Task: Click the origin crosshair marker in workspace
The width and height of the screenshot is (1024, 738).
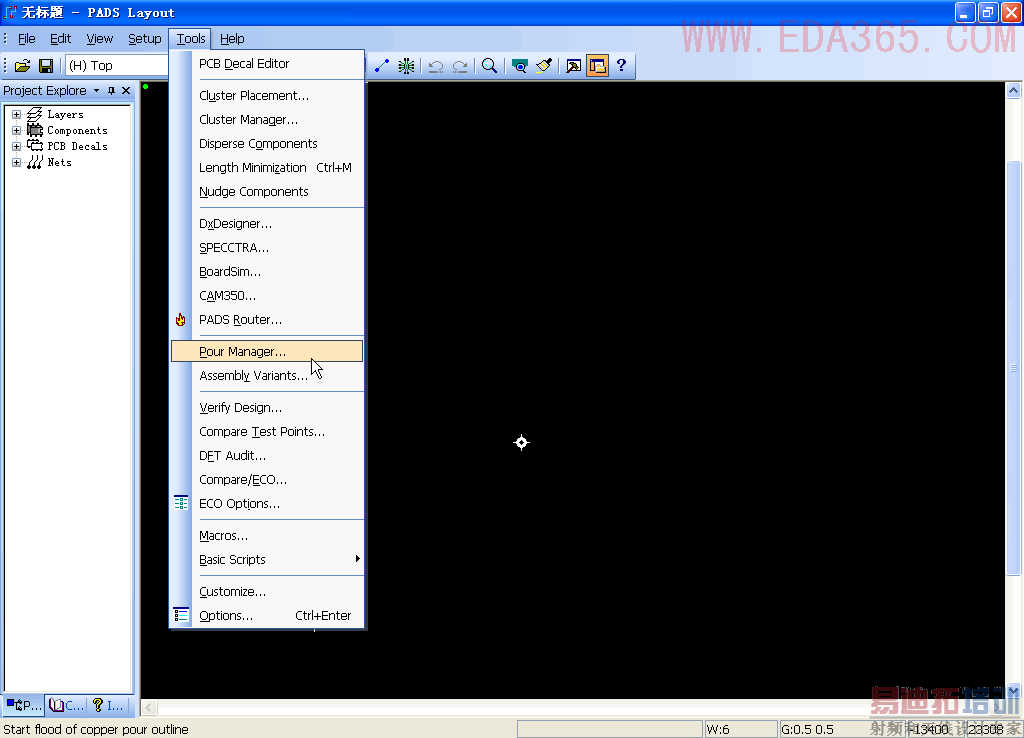Action: pos(521,443)
